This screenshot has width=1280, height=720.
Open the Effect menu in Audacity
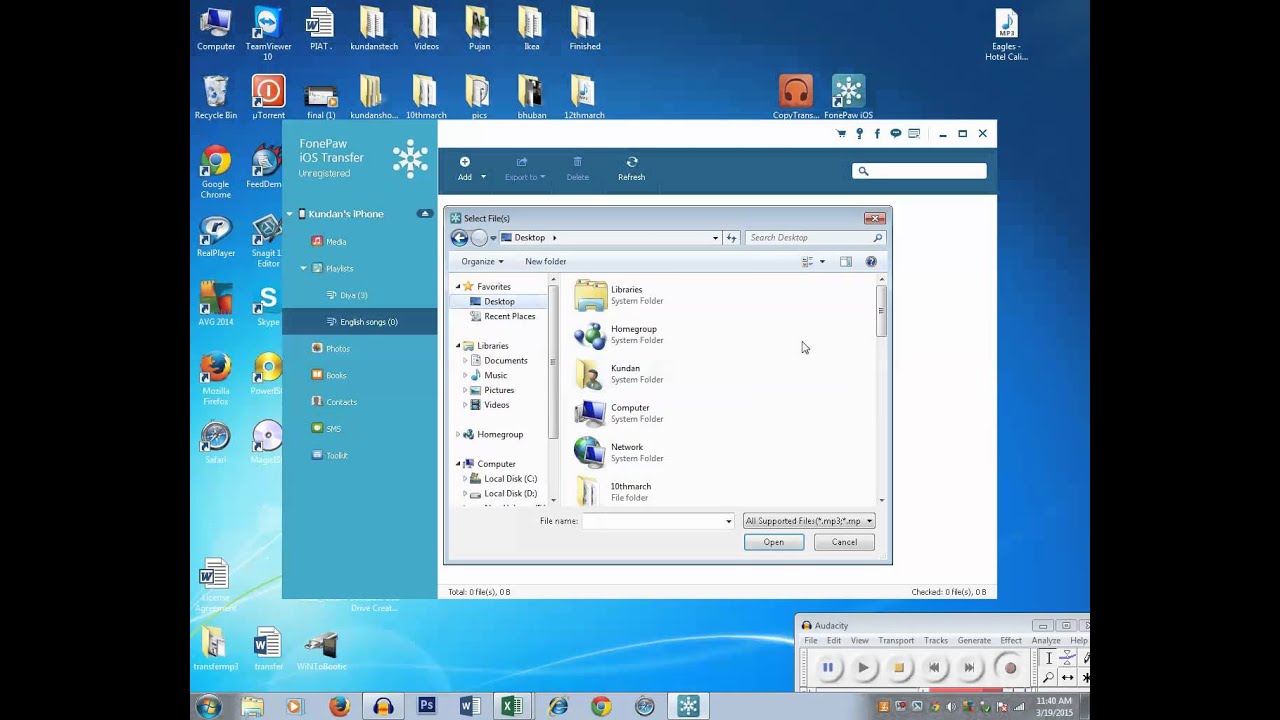coord(1011,641)
